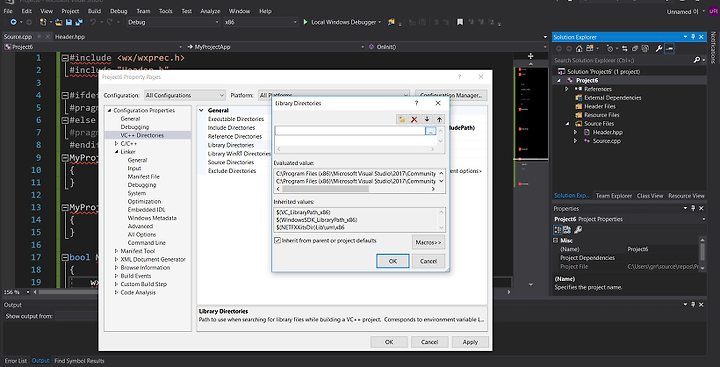The image size is (720, 367).
Task: Click the wrench Properties icon in Solution Explorer
Action: (x=659, y=49)
